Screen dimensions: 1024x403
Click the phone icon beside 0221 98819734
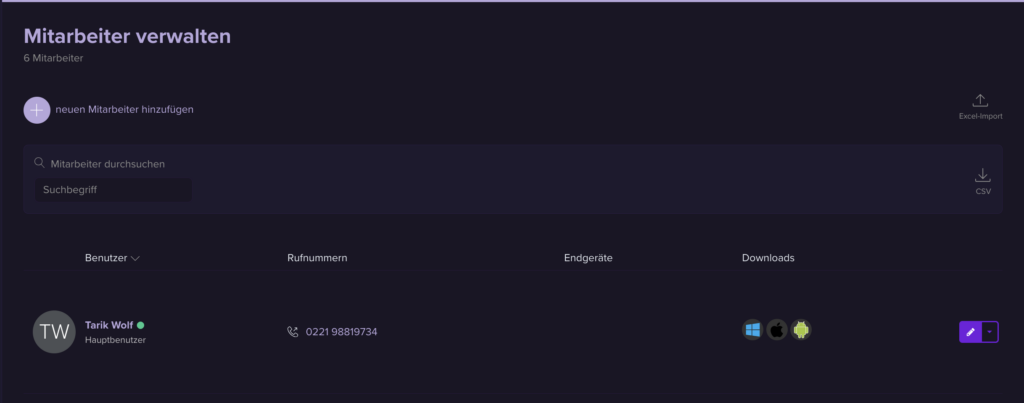tap(293, 332)
